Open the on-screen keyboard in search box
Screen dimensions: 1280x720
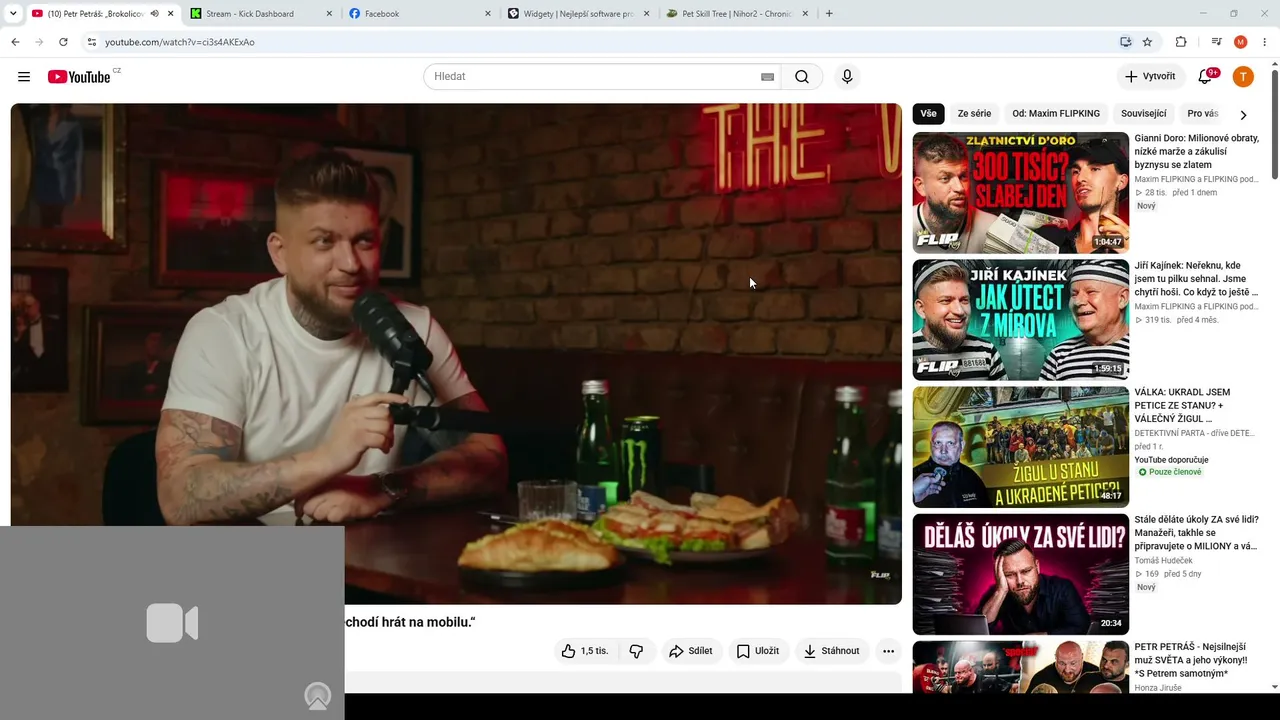(x=767, y=77)
